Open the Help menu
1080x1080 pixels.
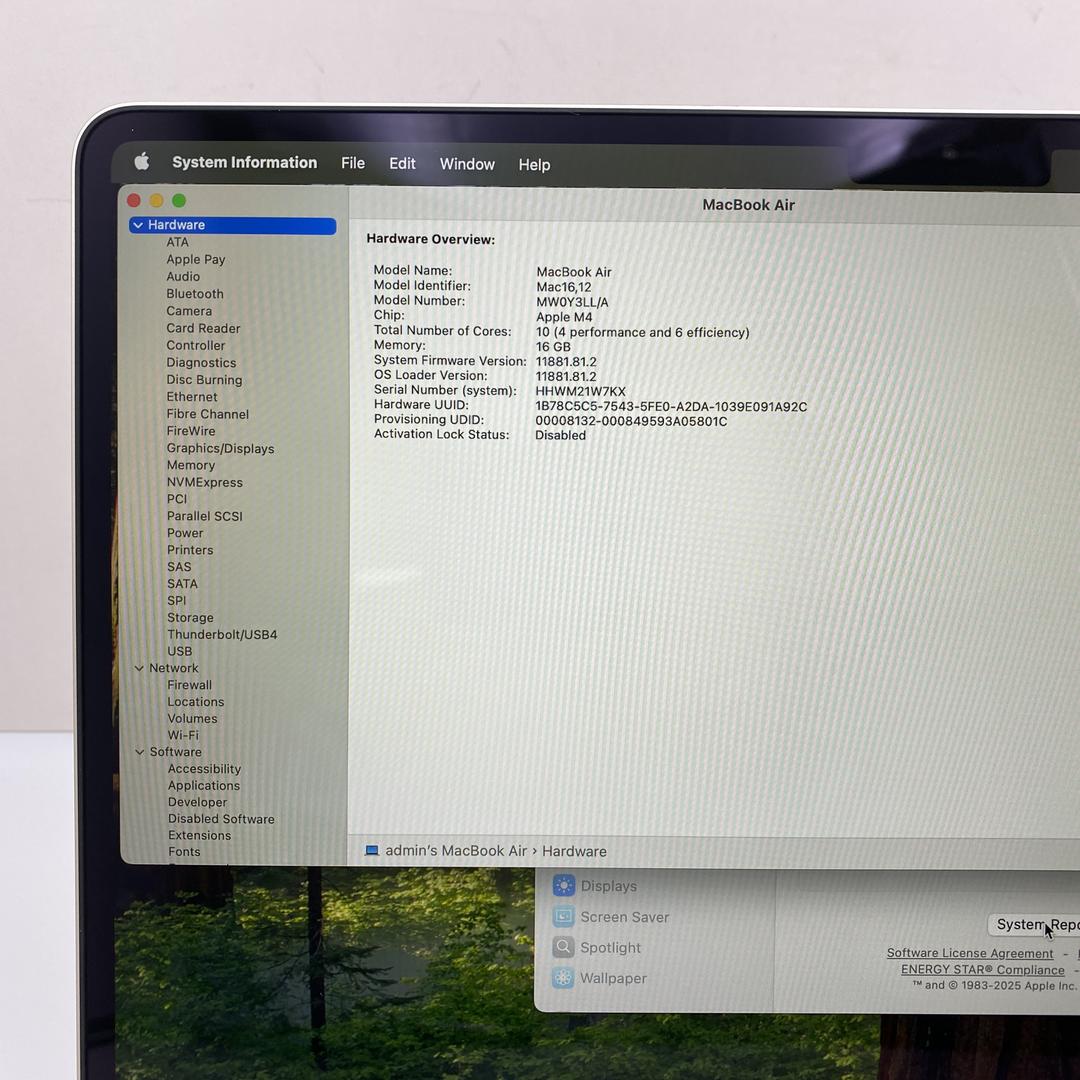(534, 165)
